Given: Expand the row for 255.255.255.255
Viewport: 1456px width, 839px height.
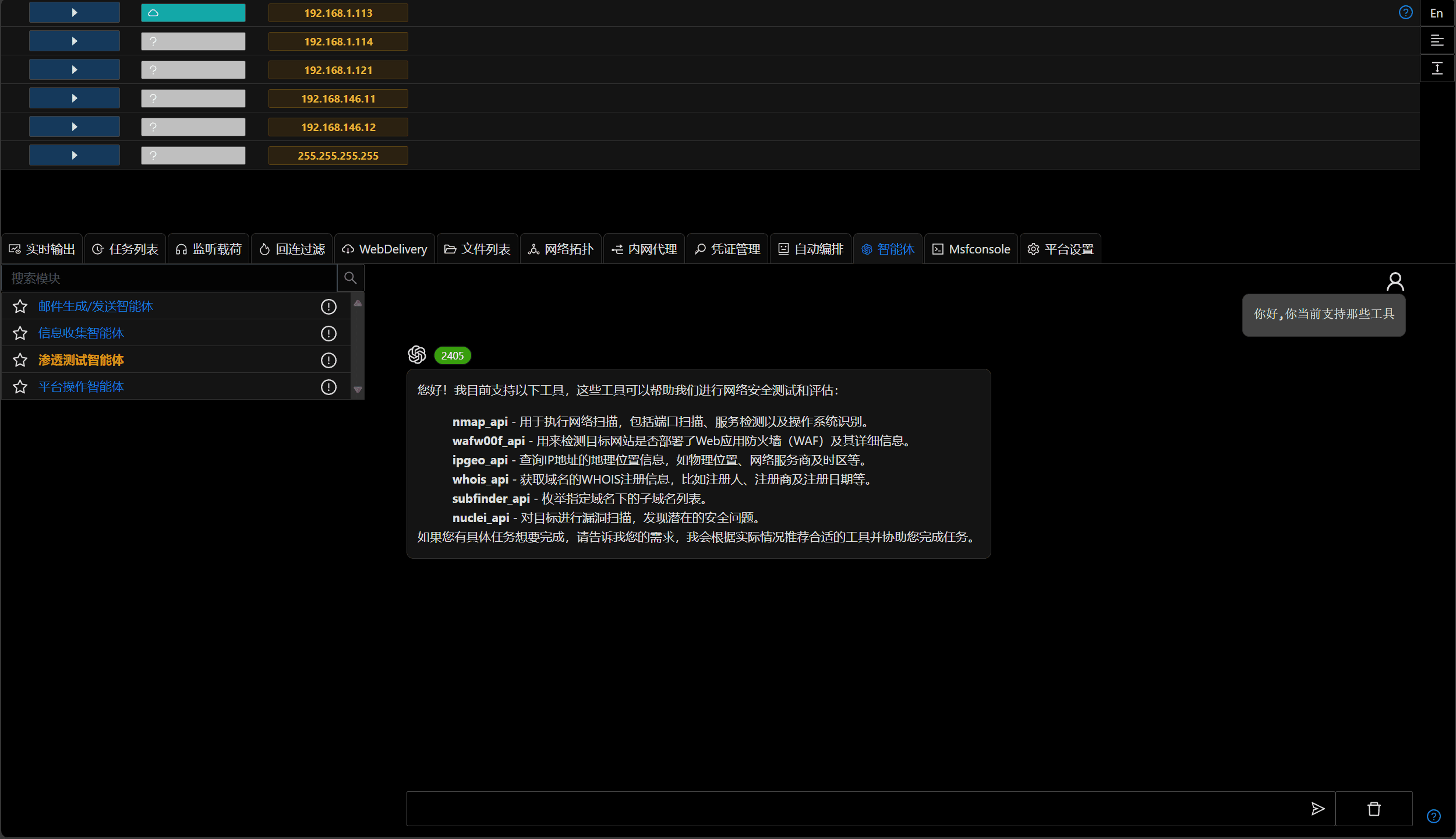Looking at the screenshot, I should click(75, 155).
